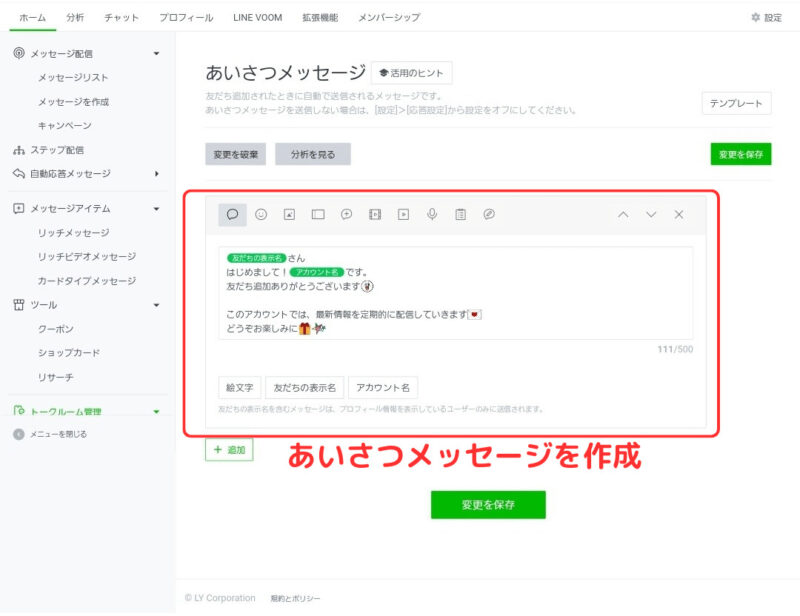Click the 規約とポリシー footer link

click(x=295, y=598)
